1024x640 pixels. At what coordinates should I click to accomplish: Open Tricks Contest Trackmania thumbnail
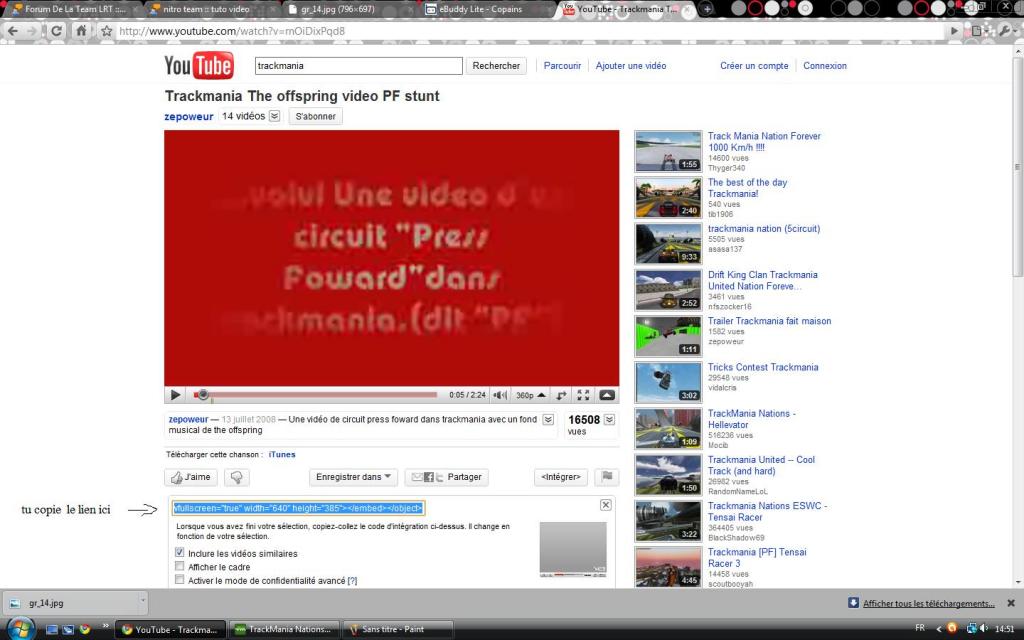pyautogui.click(x=668, y=383)
